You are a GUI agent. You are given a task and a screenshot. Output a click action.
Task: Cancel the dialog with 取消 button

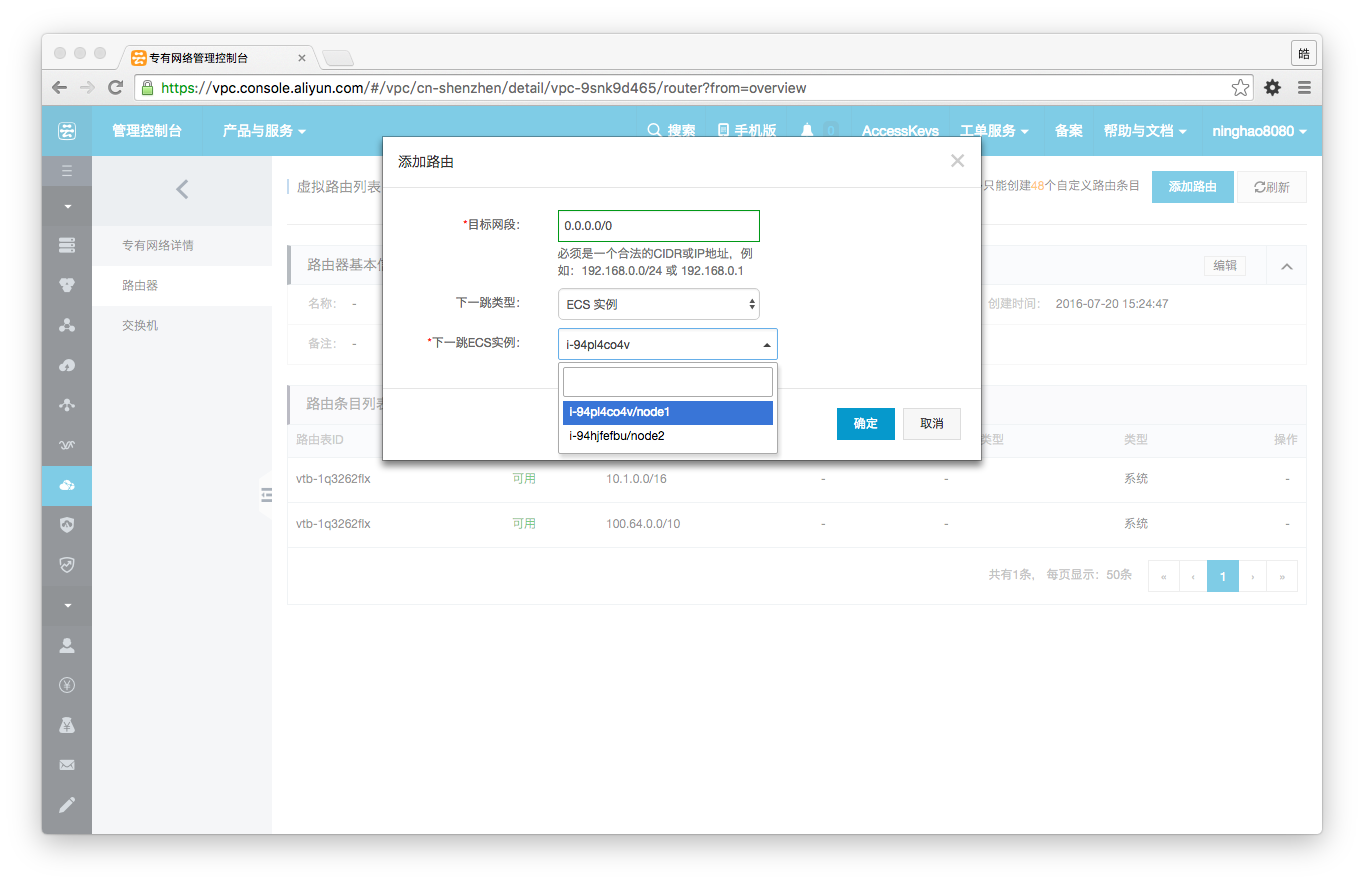click(931, 424)
